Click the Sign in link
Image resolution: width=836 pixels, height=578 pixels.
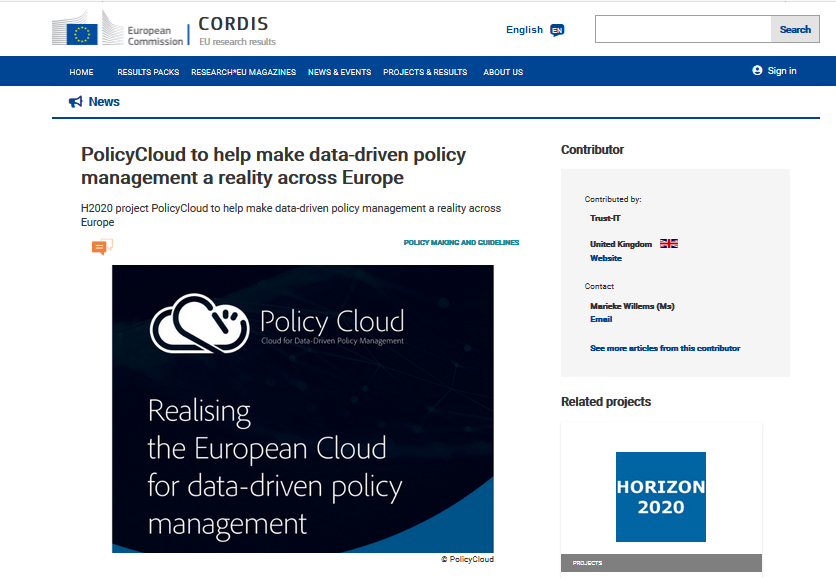tap(782, 71)
